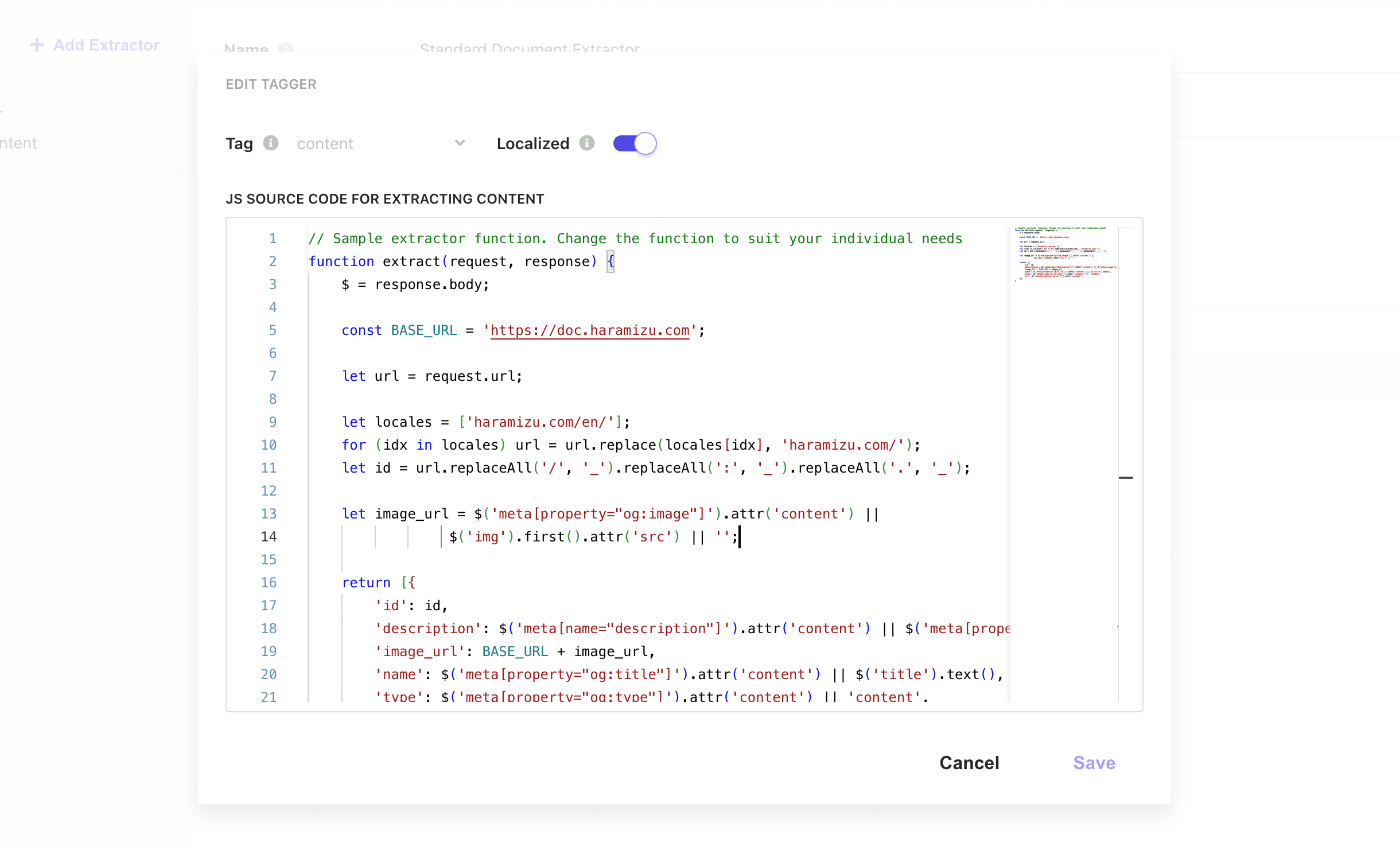Image resolution: width=1400 pixels, height=850 pixels.
Task: Click the BASE_URL constant name in code
Action: click(x=423, y=330)
